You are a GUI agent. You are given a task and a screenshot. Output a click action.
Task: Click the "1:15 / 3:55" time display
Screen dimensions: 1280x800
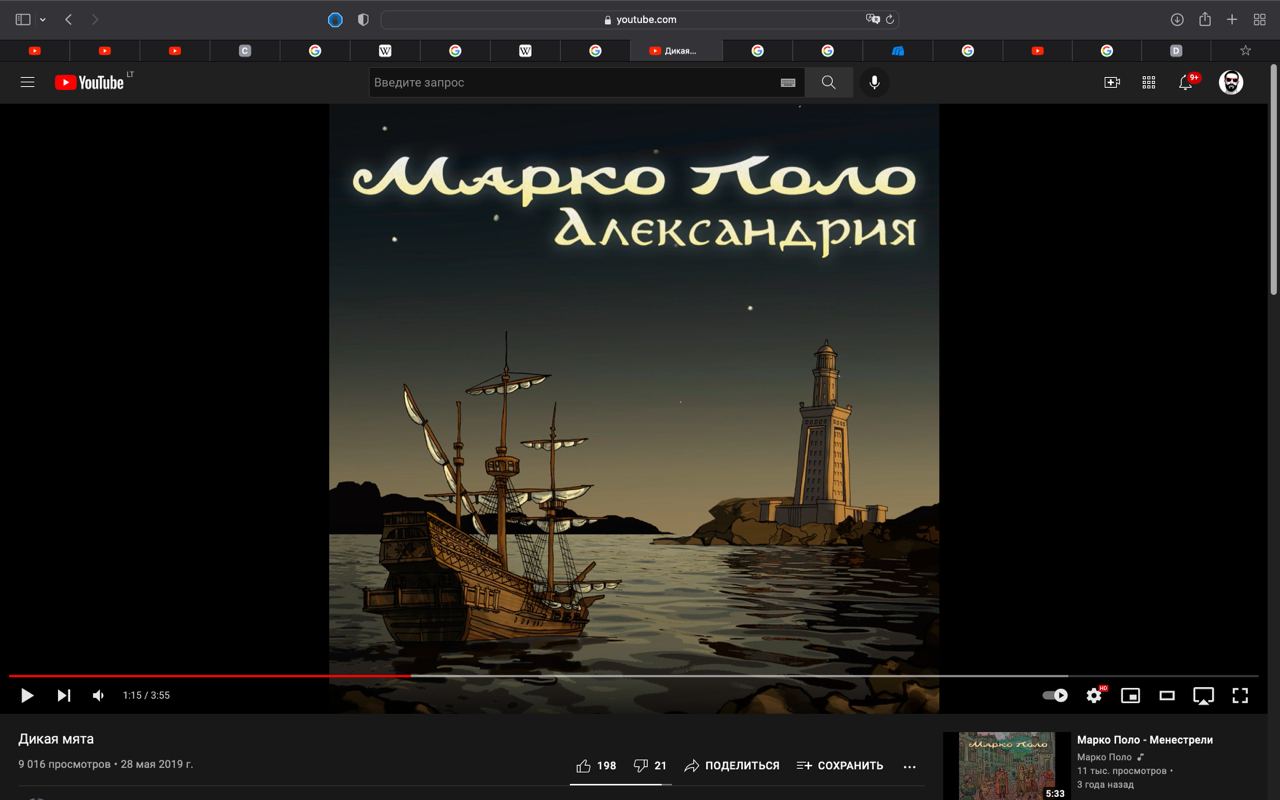(x=146, y=695)
